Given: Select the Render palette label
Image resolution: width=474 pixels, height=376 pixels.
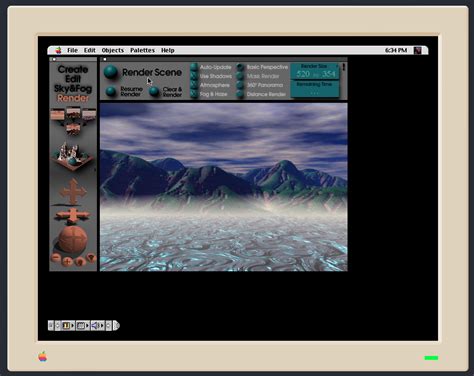Looking at the screenshot, I should coord(73,98).
